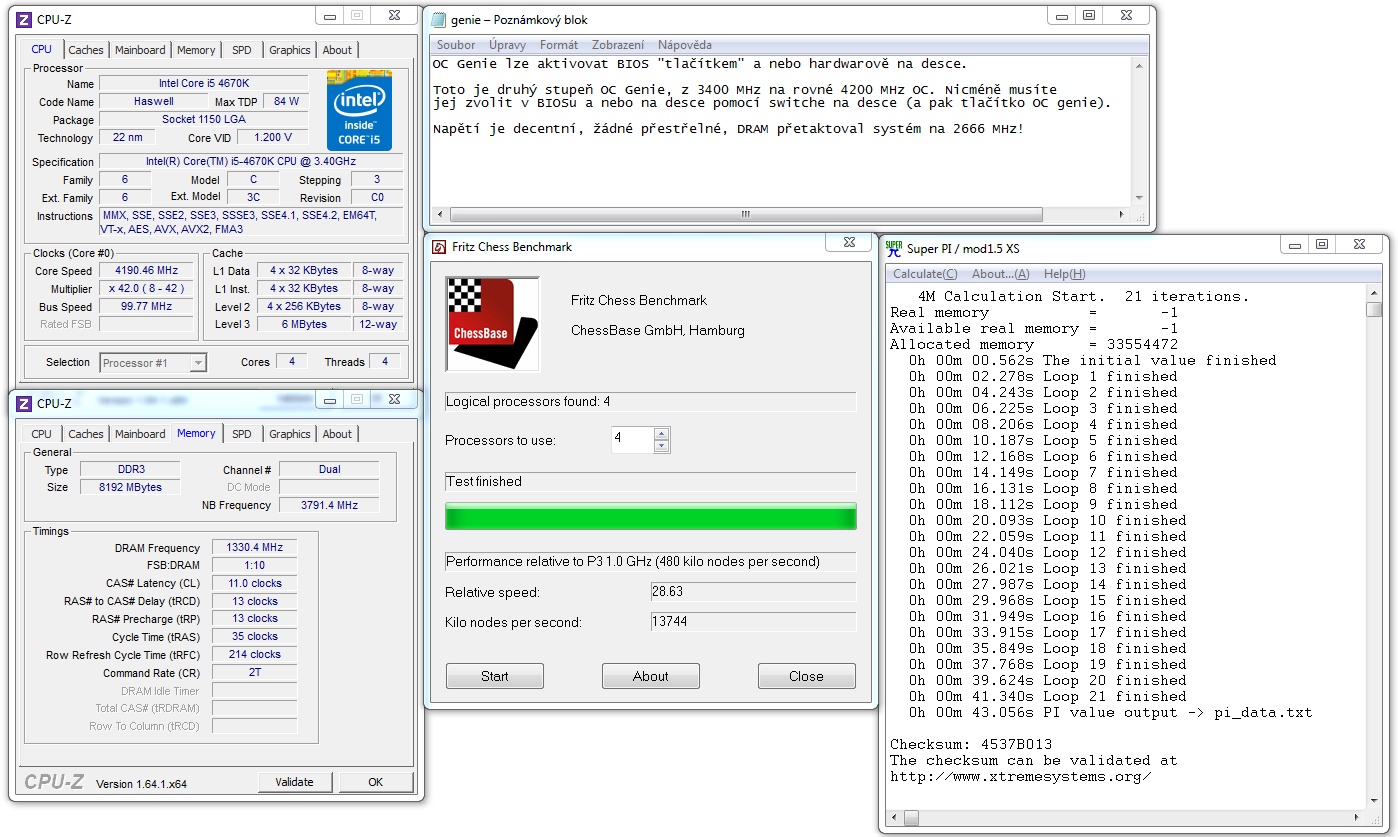Click the Command Rate value 2T
The image size is (1398, 837).
pyautogui.click(x=255, y=673)
